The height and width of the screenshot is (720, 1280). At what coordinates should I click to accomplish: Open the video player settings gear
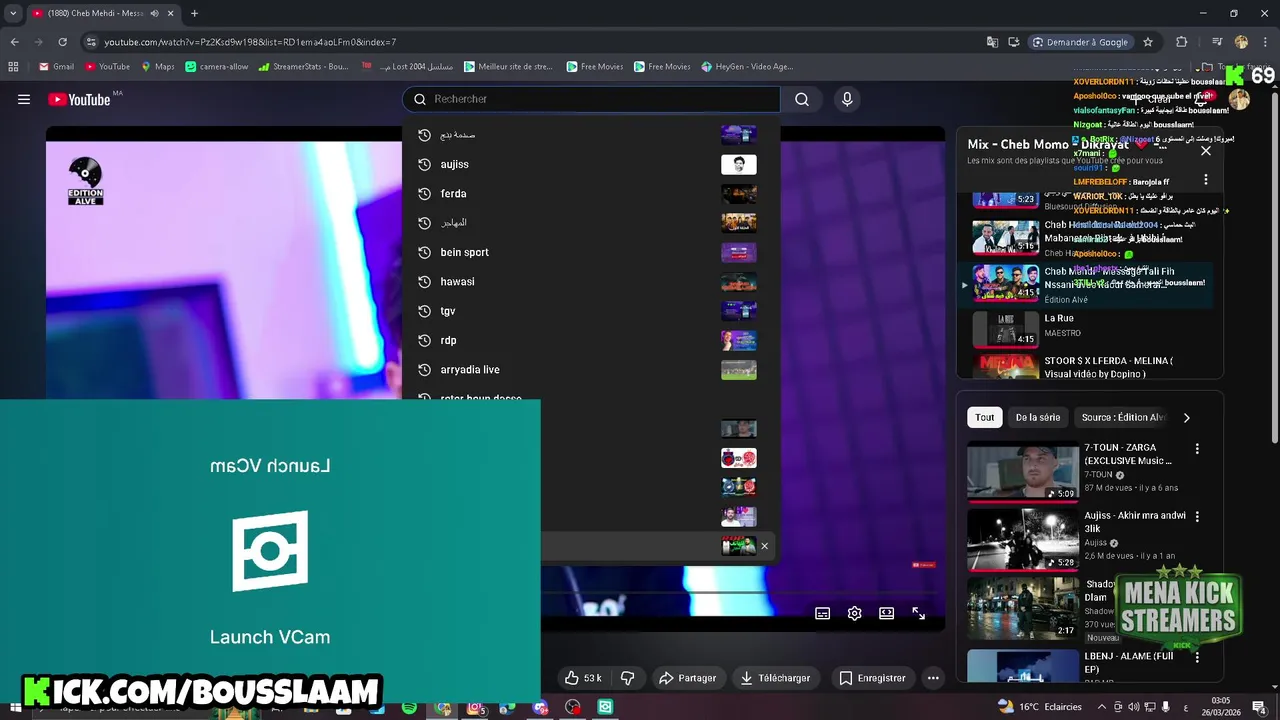(x=854, y=614)
